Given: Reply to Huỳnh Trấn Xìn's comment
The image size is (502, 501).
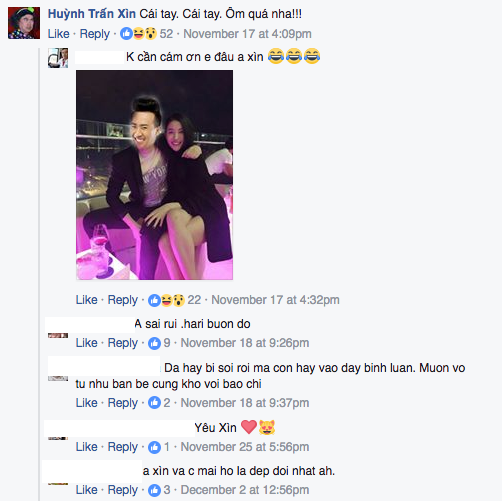Looking at the screenshot, I should point(95,34).
